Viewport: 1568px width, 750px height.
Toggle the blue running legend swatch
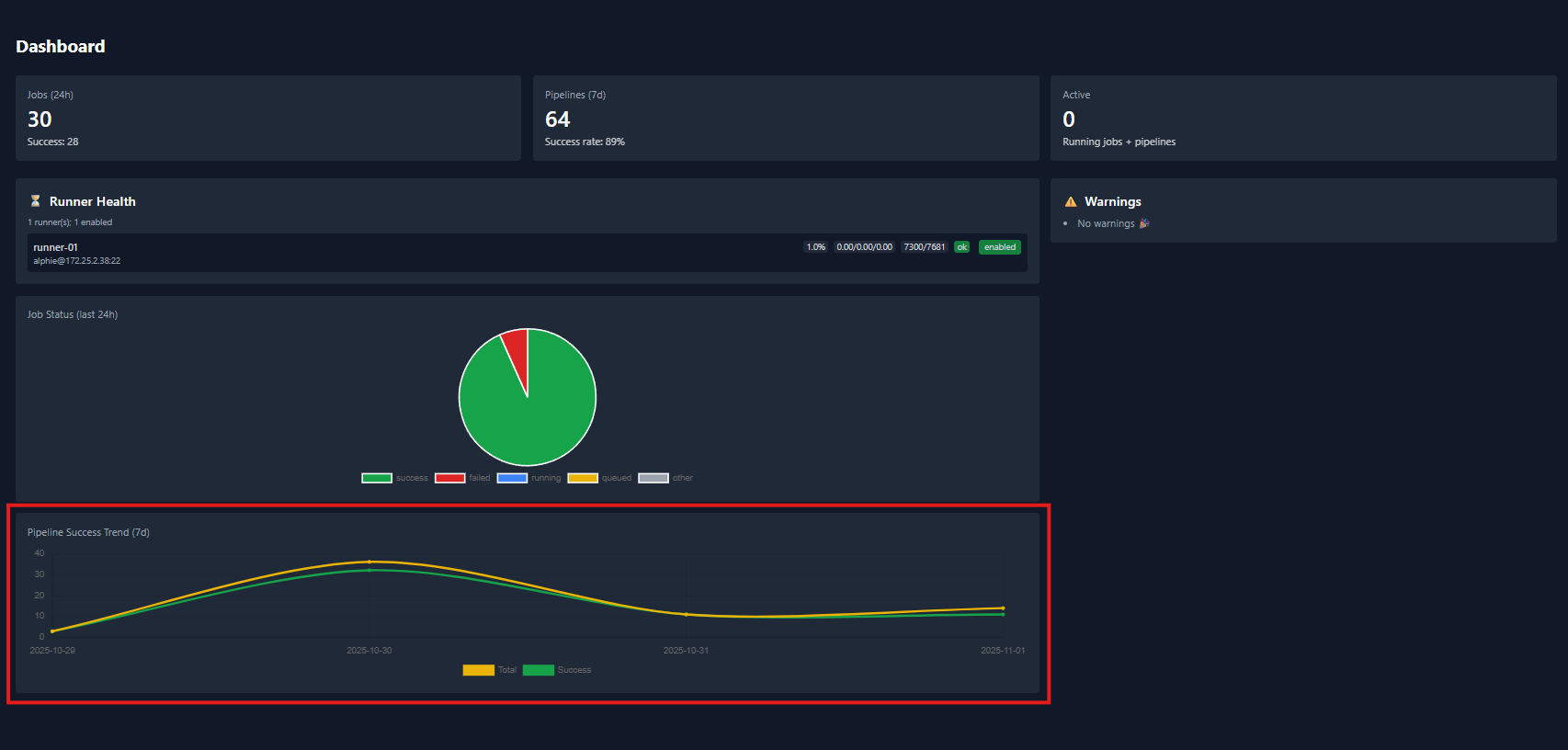pyautogui.click(x=512, y=478)
